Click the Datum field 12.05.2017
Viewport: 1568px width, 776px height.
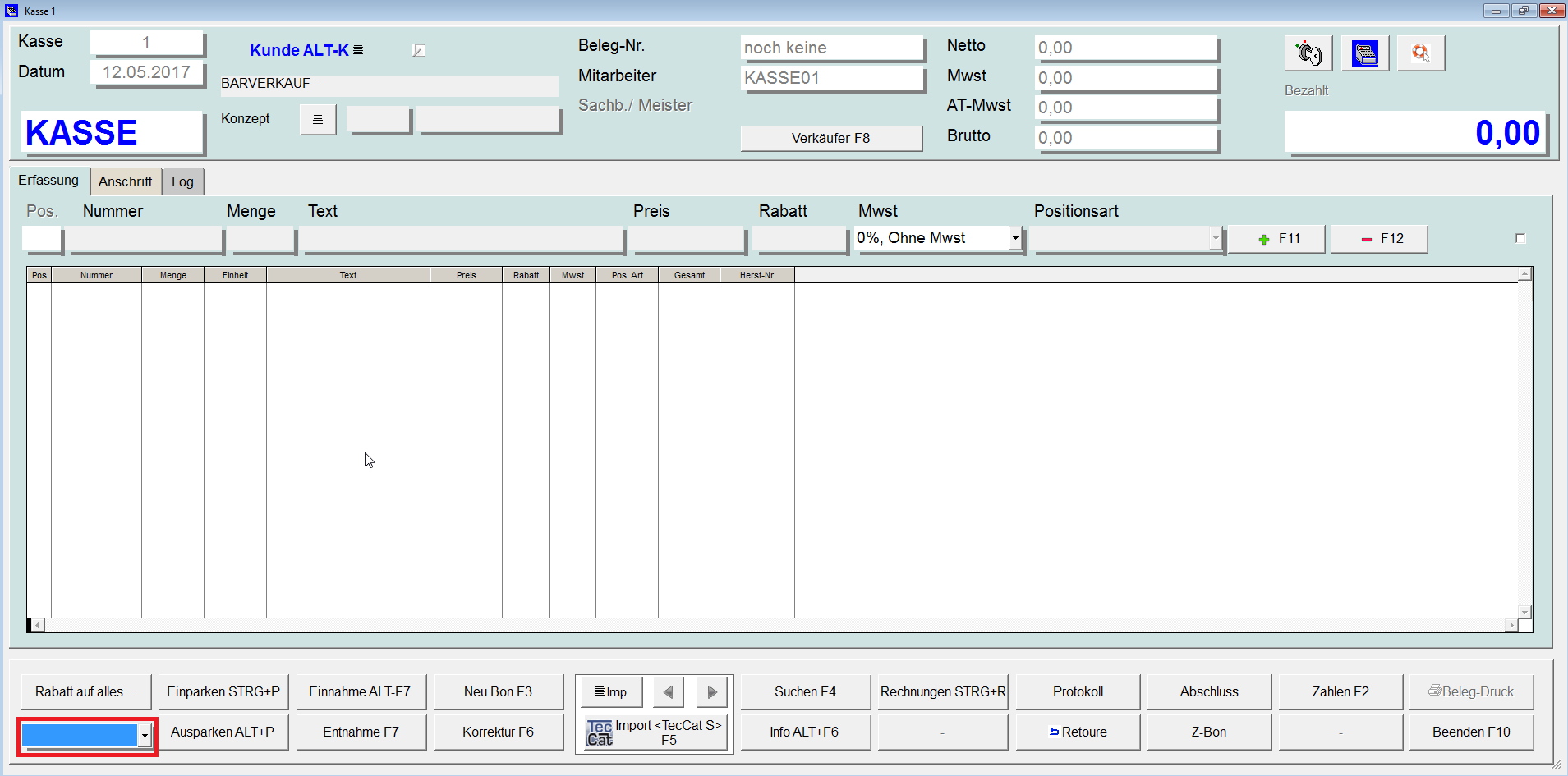(x=147, y=73)
